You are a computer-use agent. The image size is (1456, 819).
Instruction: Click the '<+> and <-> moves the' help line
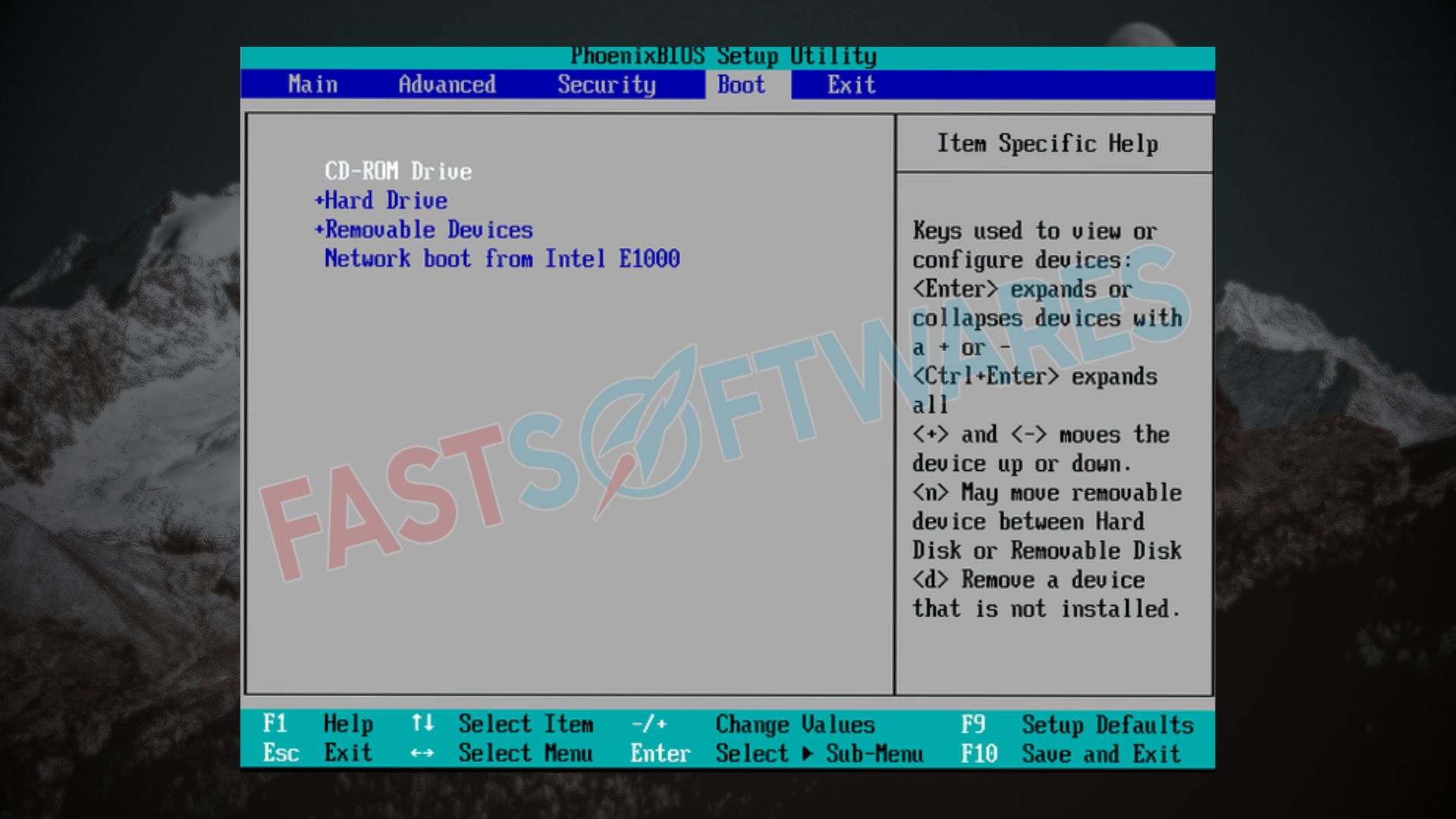(x=1041, y=435)
